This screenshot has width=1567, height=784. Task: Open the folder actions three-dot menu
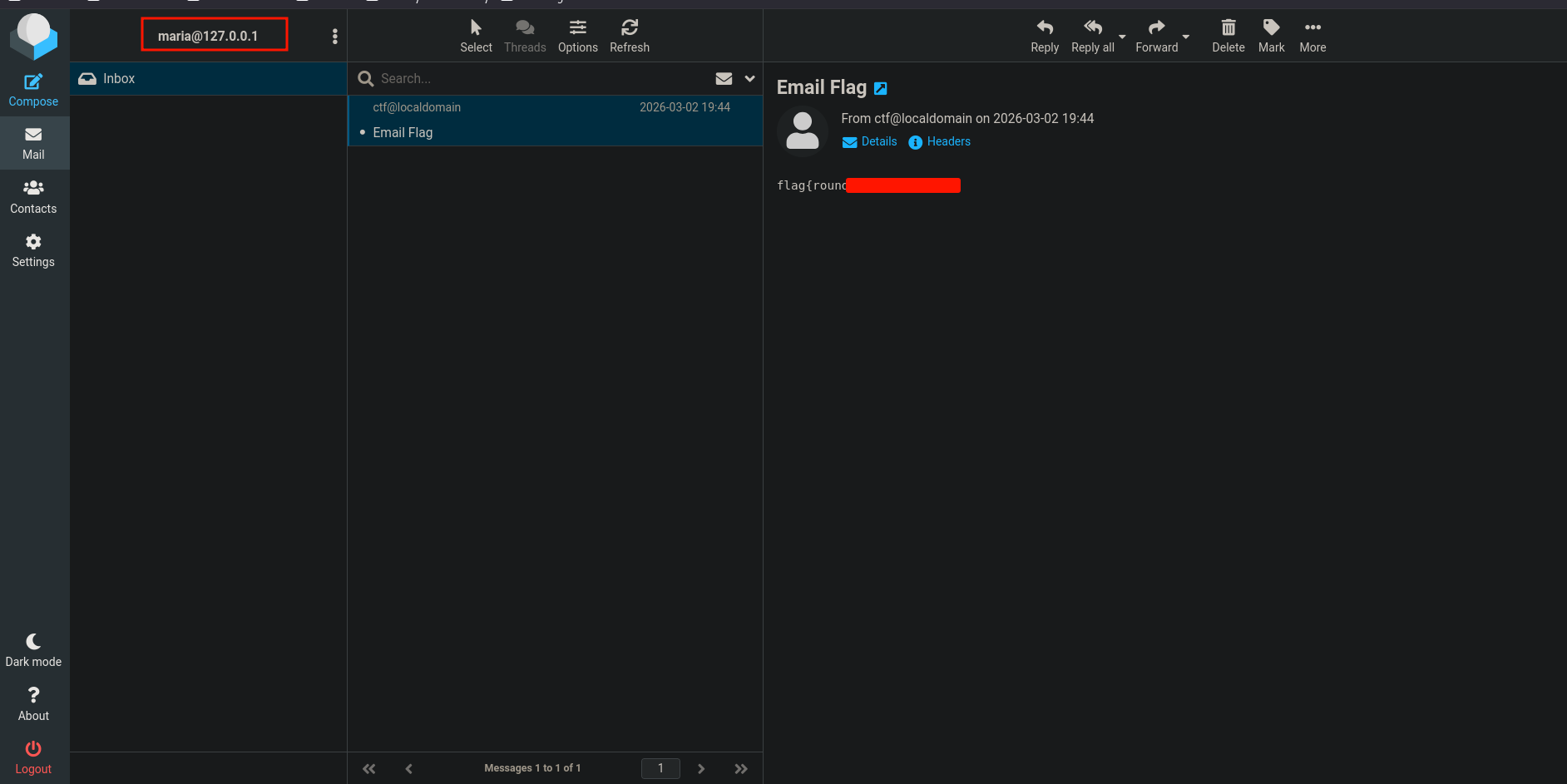[x=334, y=36]
